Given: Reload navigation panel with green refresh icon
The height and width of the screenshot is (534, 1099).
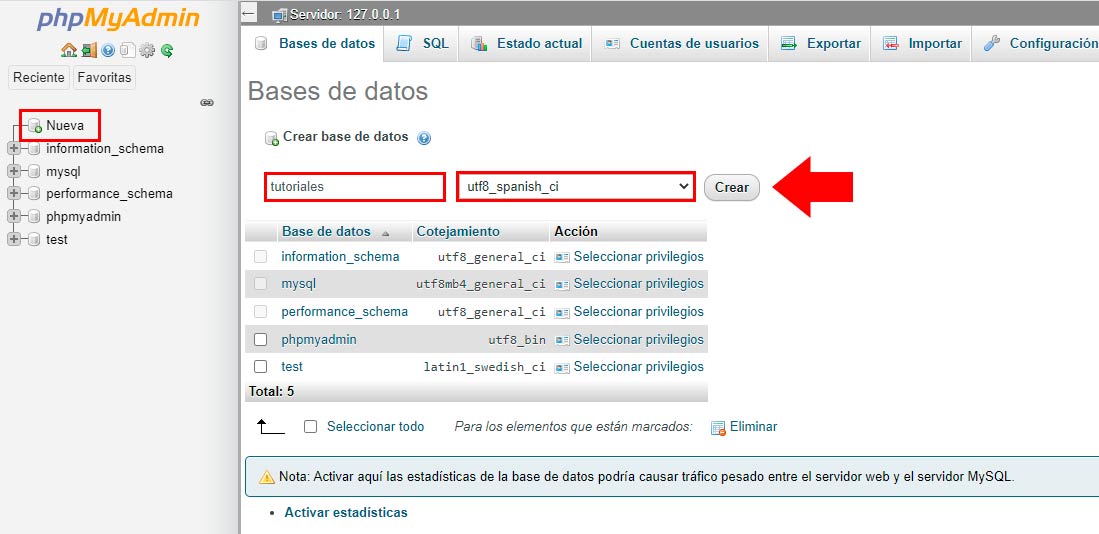Looking at the screenshot, I should [x=167, y=50].
